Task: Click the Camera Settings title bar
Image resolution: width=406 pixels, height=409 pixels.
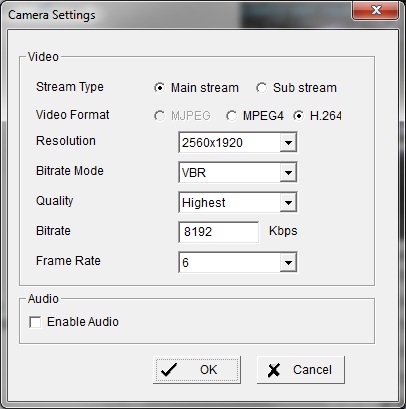Action: (177, 15)
